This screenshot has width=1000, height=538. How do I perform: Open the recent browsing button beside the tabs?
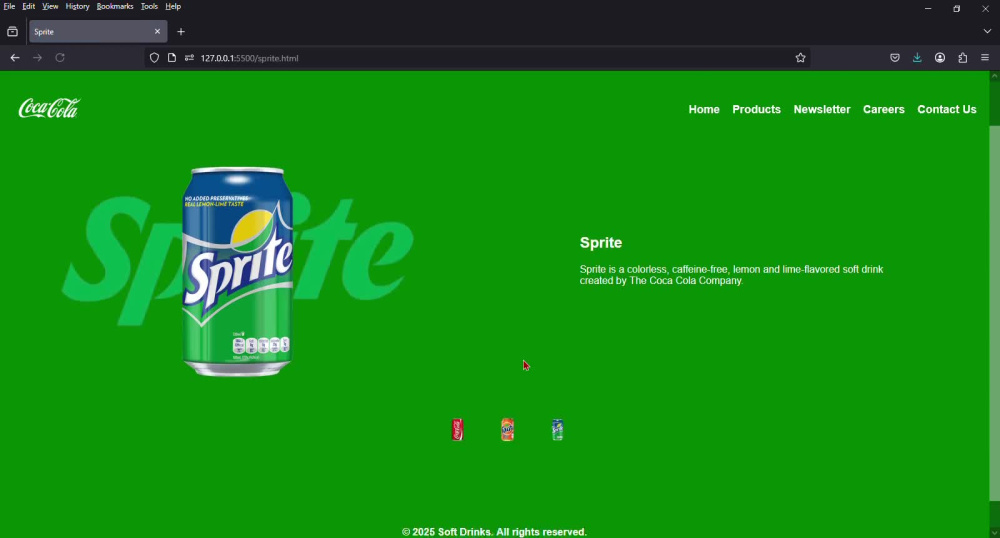tap(12, 31)
